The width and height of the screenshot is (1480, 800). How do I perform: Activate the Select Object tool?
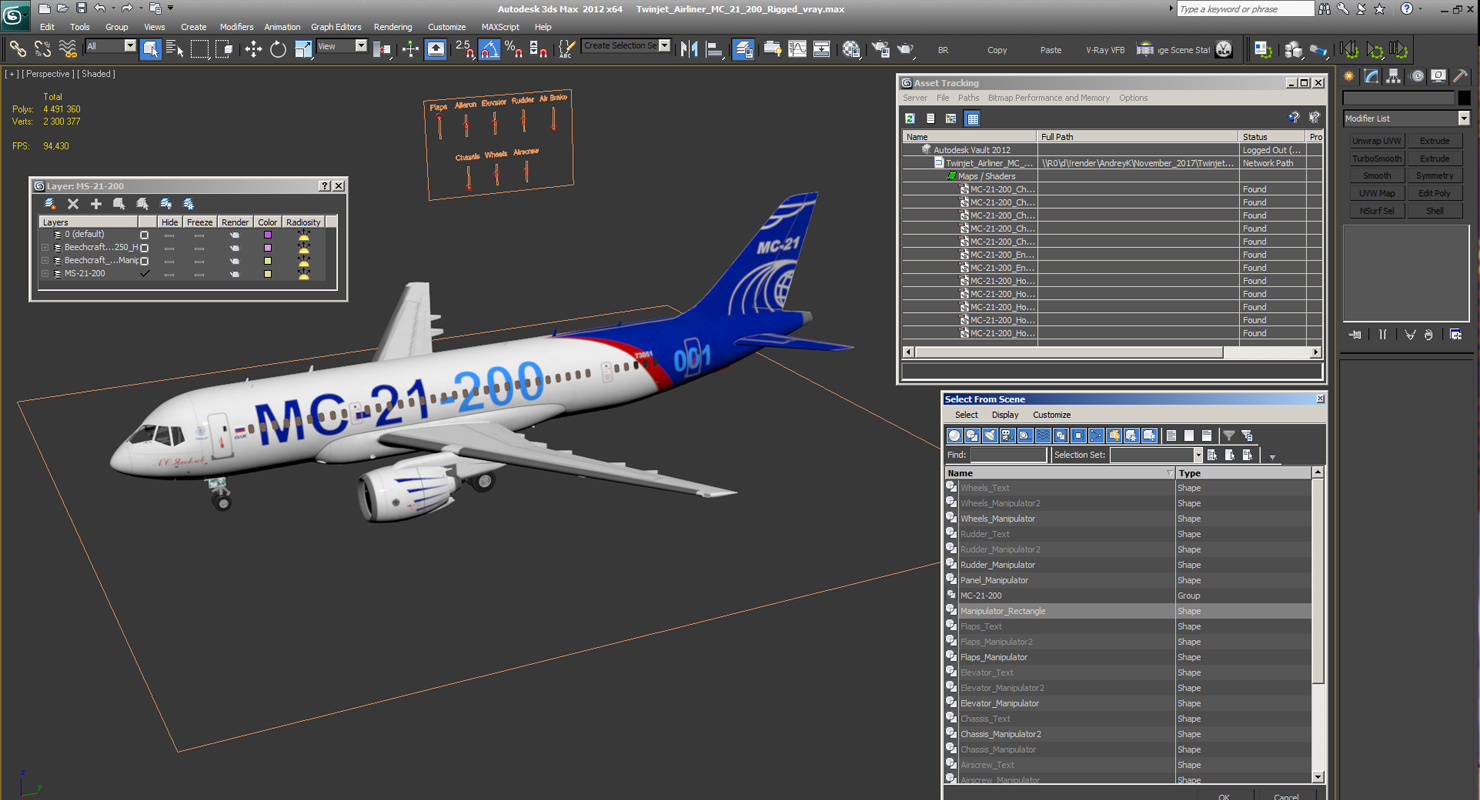pyautogui.click(x=150, y=48)
